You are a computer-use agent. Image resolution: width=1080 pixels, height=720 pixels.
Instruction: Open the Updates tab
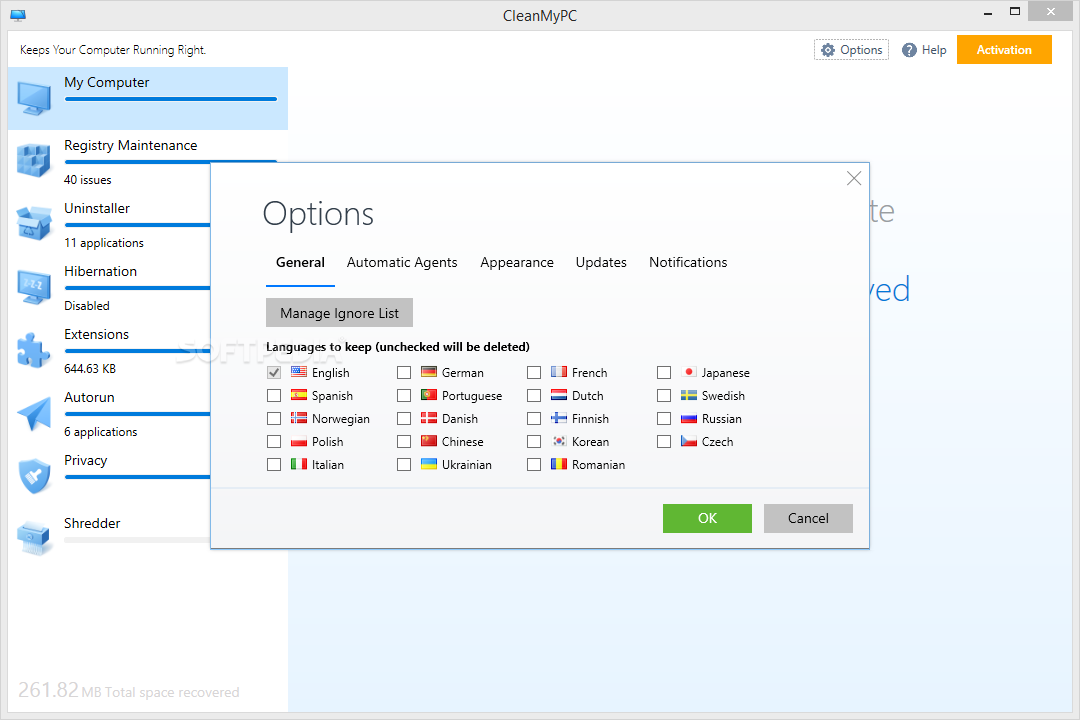601,263
